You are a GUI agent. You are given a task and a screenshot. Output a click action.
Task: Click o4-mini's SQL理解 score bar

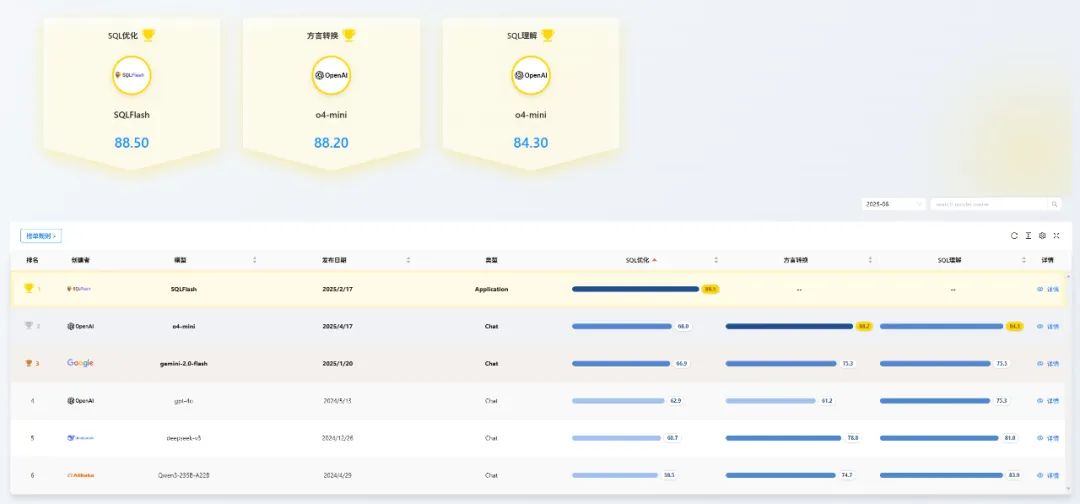click(x=942, y=326)
